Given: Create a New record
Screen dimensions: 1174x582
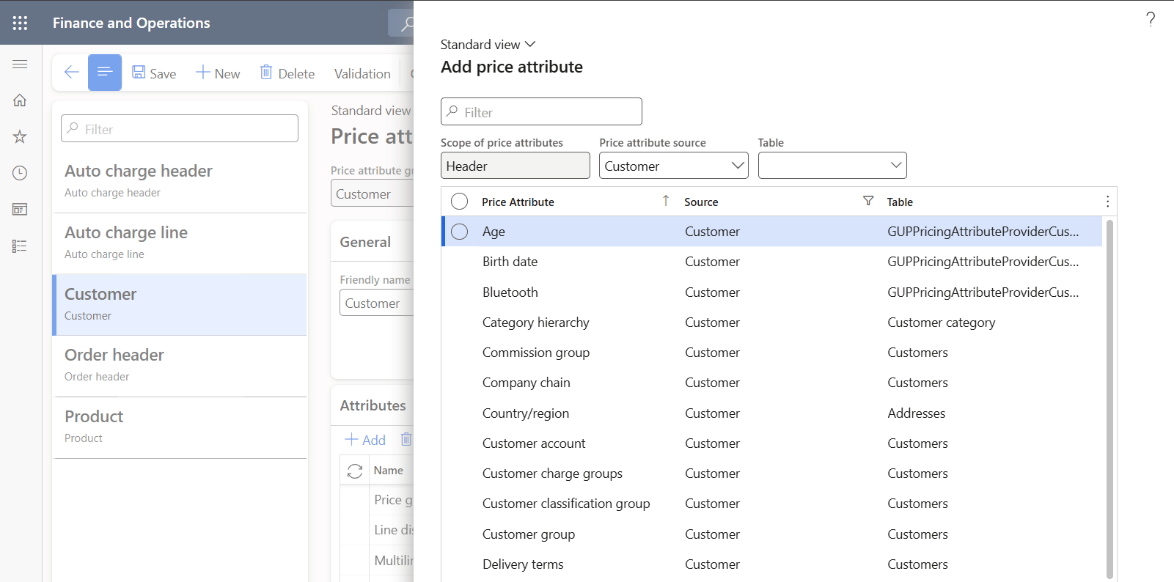Looking at the screenshot, I should [x=218, y=73].
